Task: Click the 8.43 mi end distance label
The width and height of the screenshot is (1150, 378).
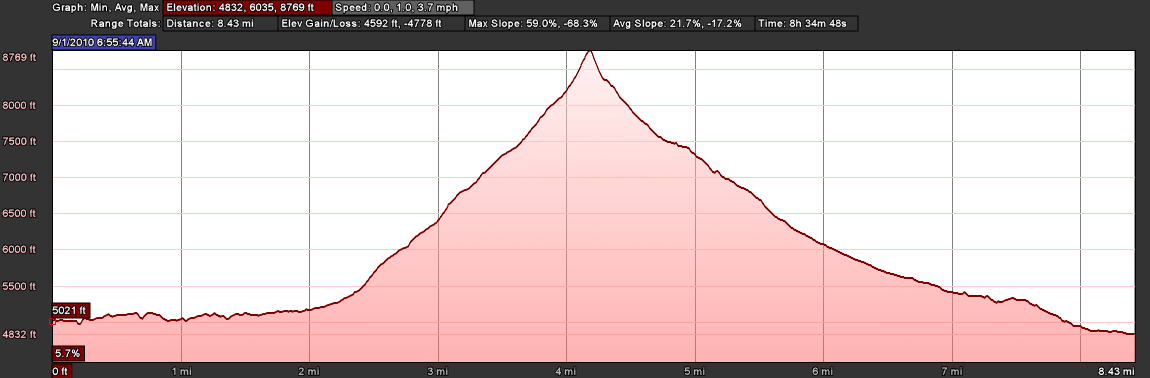Action: point(1118,371)
